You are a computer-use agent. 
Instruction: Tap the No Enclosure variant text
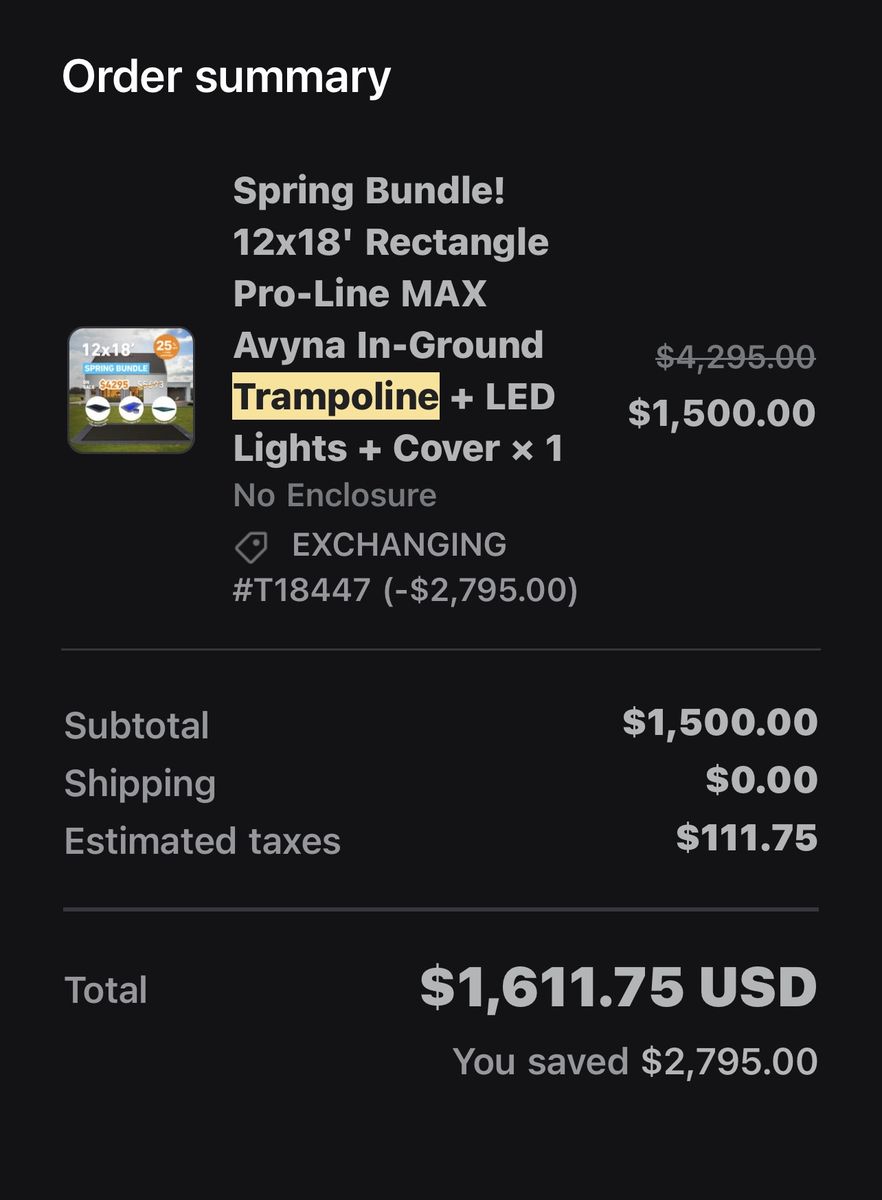(x=335, y=495)
